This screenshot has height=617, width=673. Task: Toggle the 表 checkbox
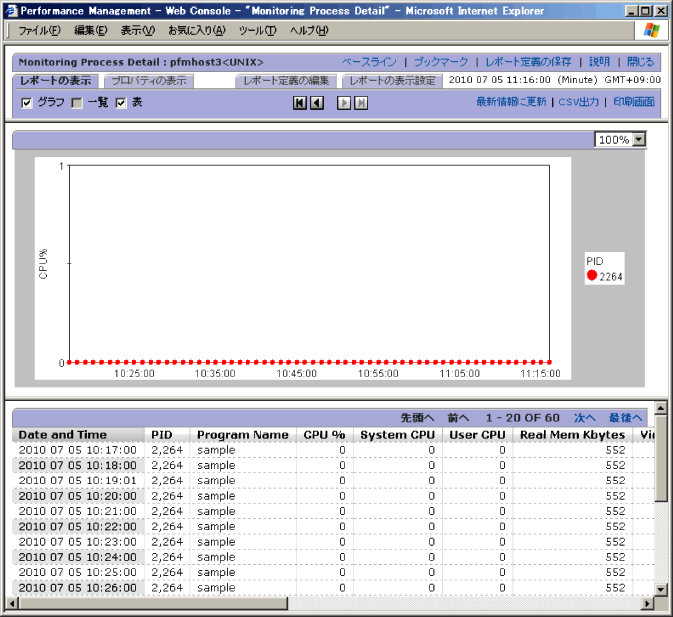[x=121, y=103]
